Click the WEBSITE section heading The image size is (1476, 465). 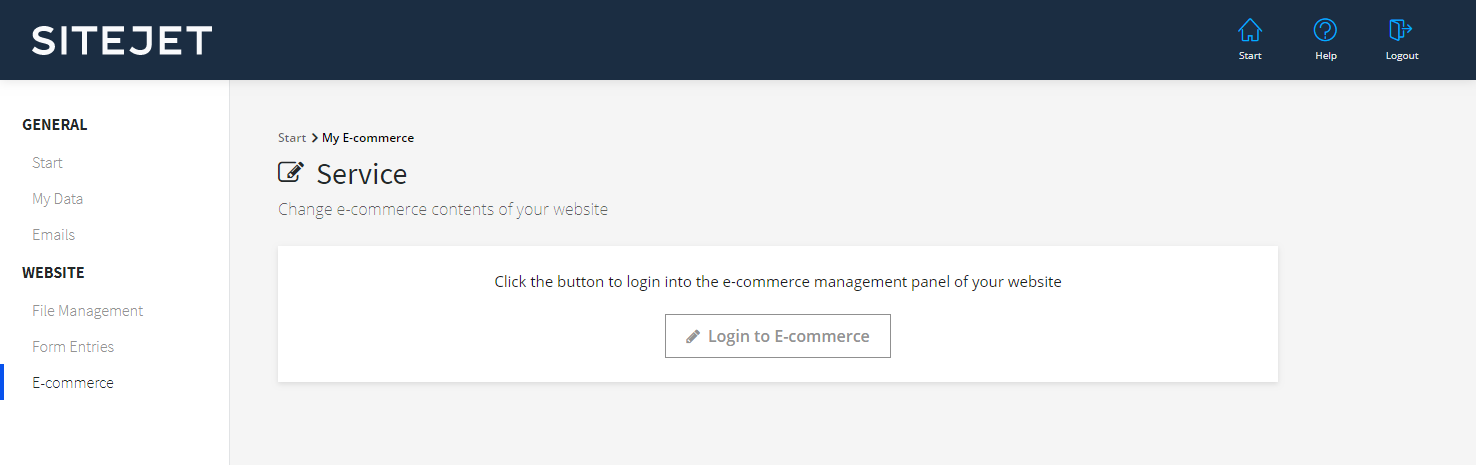(x=53, y=273)
